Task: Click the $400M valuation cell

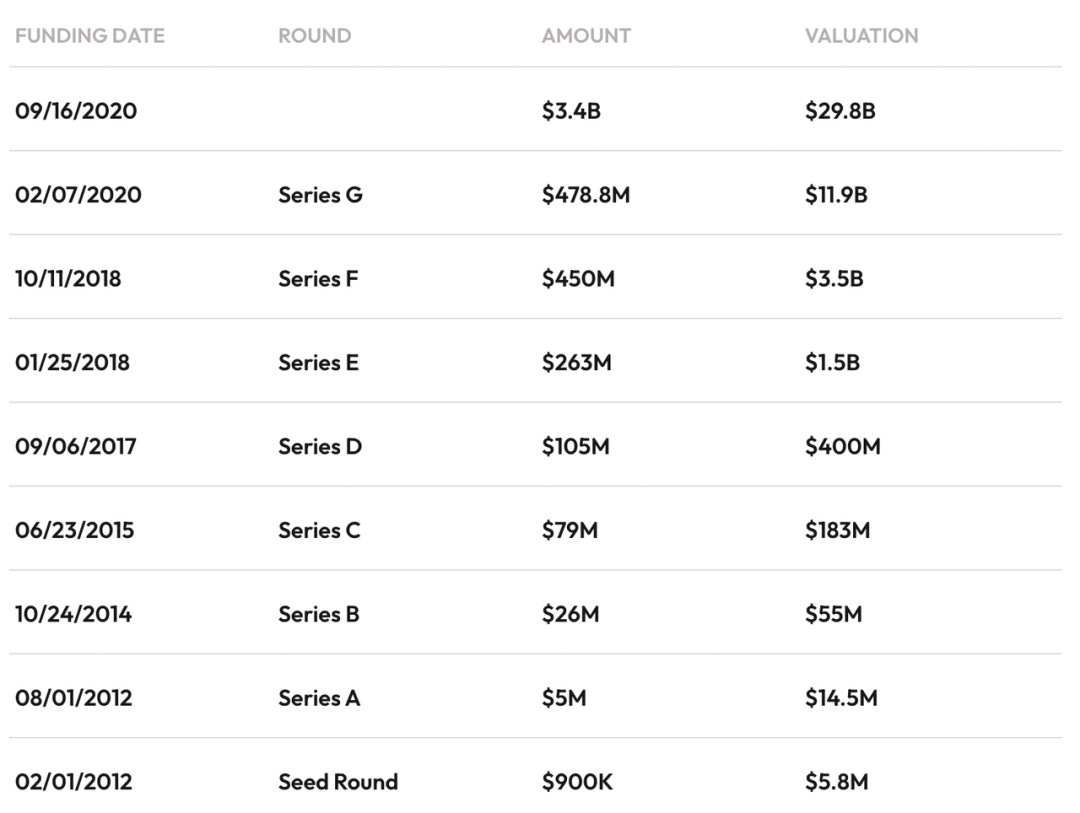Action: 843,446
